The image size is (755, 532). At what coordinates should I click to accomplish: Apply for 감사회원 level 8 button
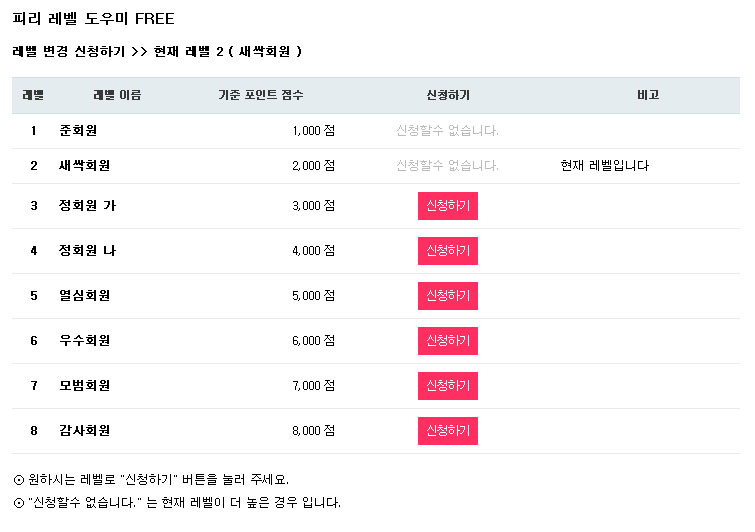(447, 431)
